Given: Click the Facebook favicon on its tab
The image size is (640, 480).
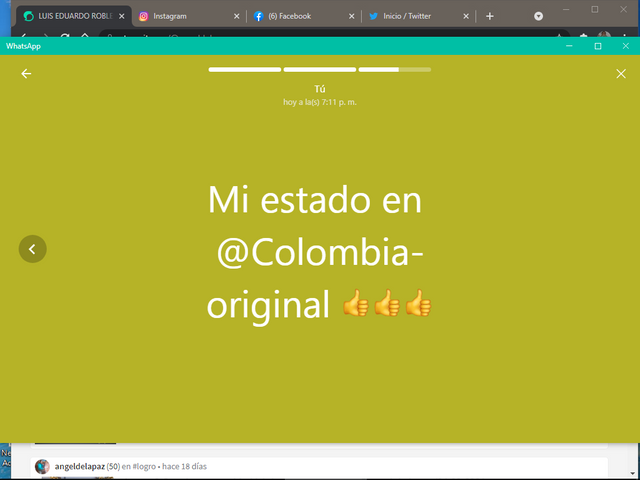Looking at the screenshot, I should [258, 16].
